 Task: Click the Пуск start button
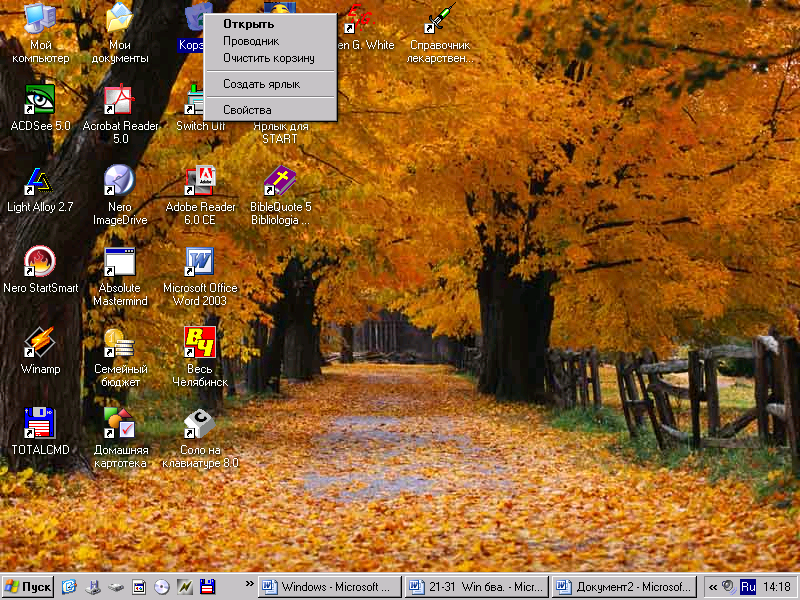[28, 587]
